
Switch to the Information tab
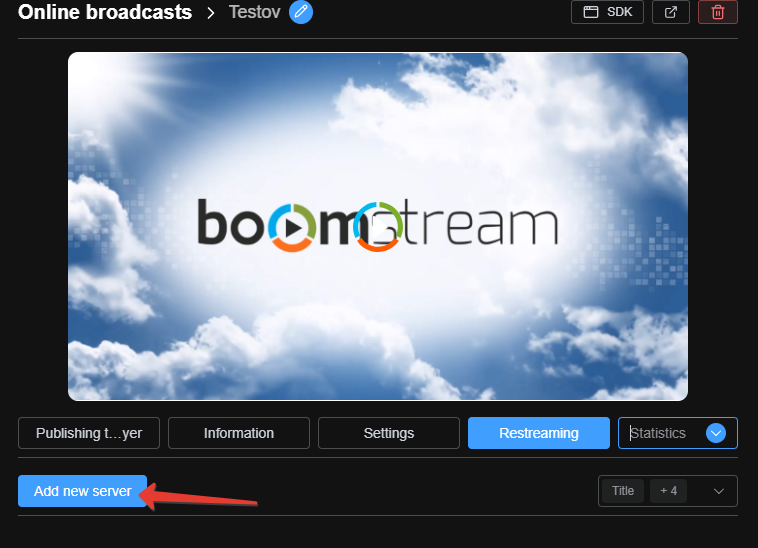pos(239,433)
